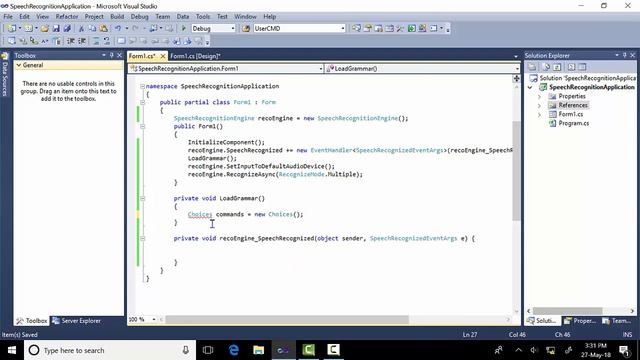
Task: Click the Open File folder toolbar icon
Action: [44, 29]
